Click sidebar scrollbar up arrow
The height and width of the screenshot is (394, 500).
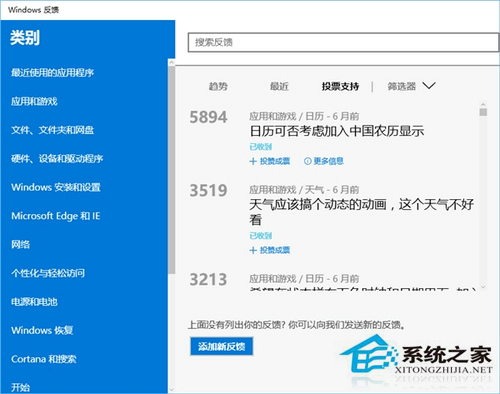click(x=171, y=62)
